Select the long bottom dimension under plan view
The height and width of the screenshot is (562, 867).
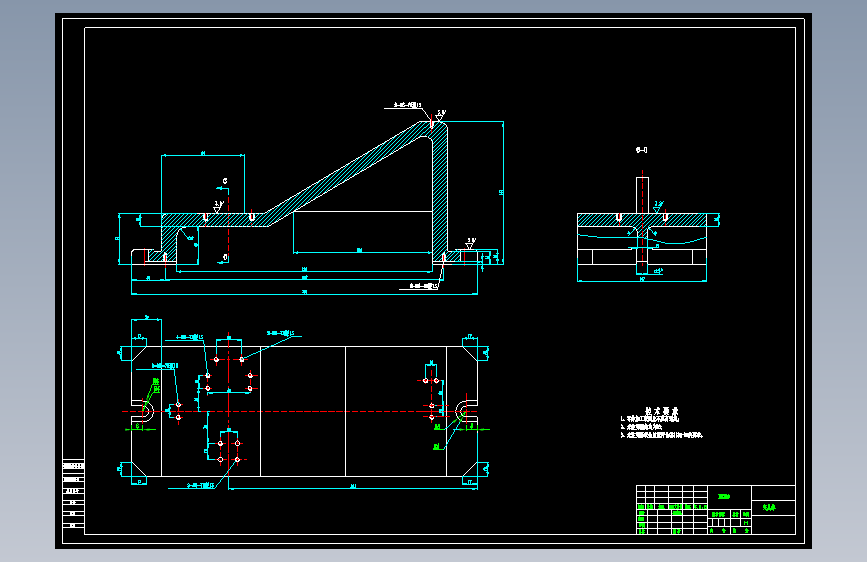point(353,488)
